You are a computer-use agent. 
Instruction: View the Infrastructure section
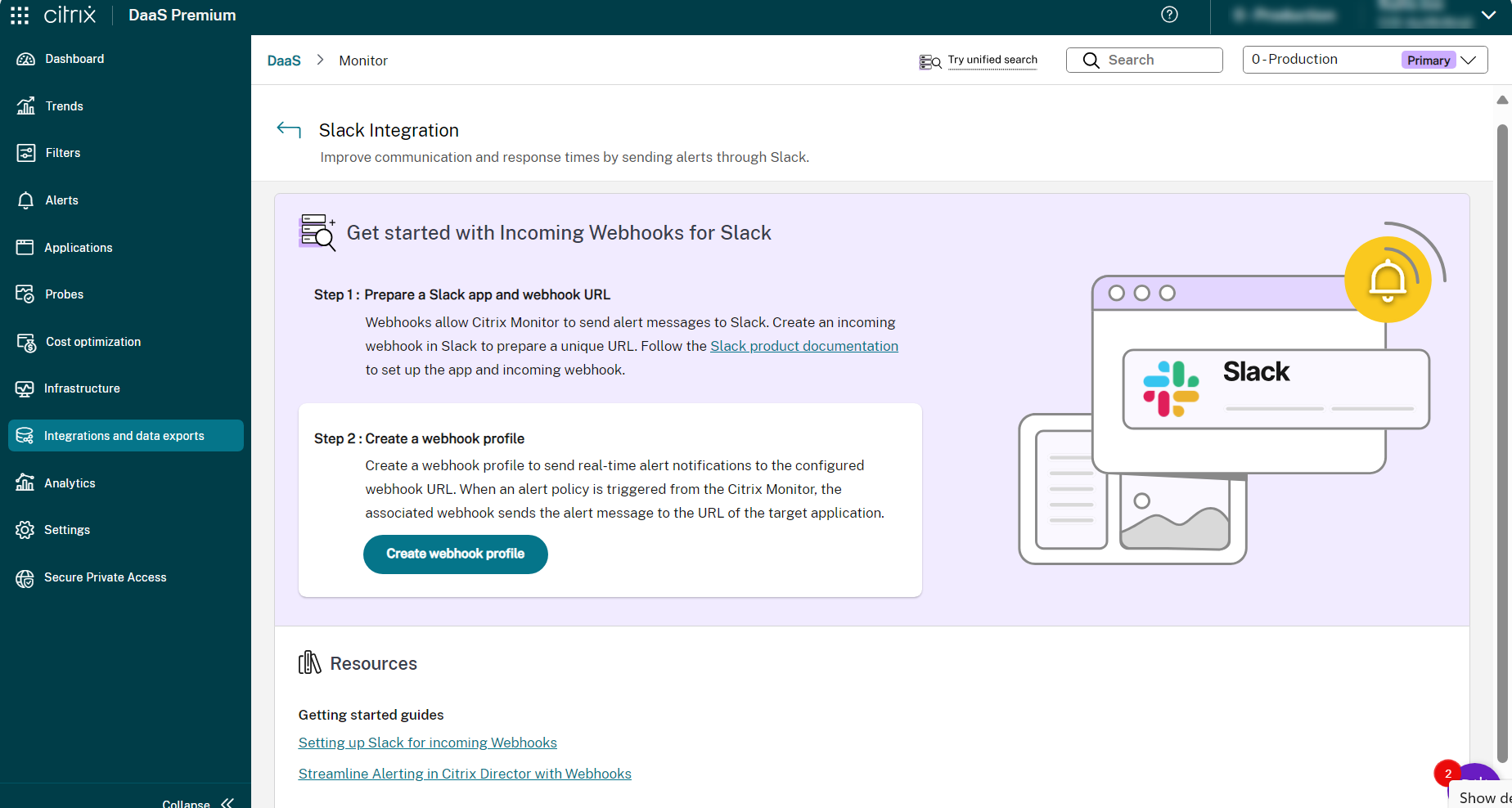(x=82, y=388)
